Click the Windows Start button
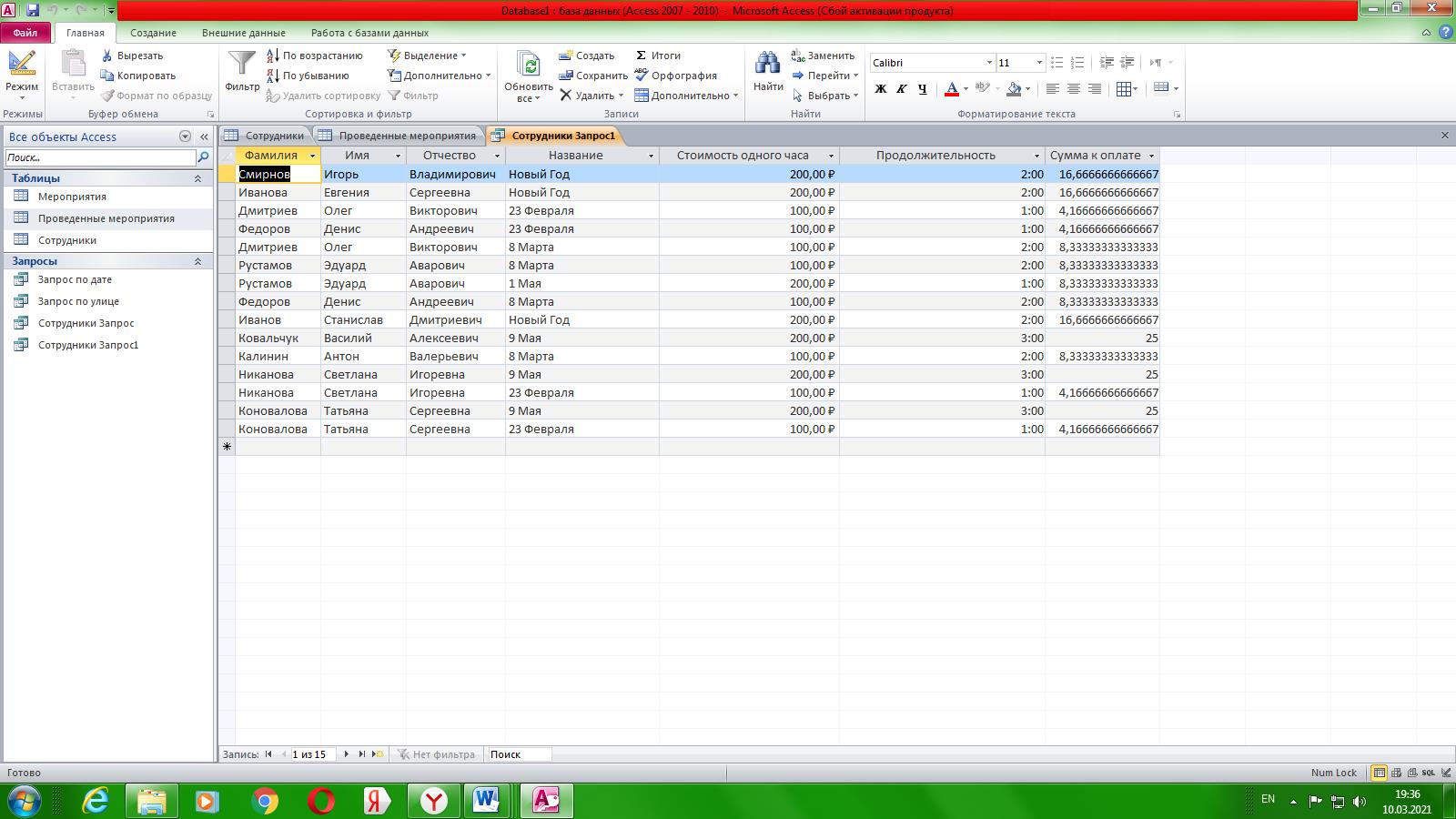This screenshot has height=819, width=1456. click(23, 801)
